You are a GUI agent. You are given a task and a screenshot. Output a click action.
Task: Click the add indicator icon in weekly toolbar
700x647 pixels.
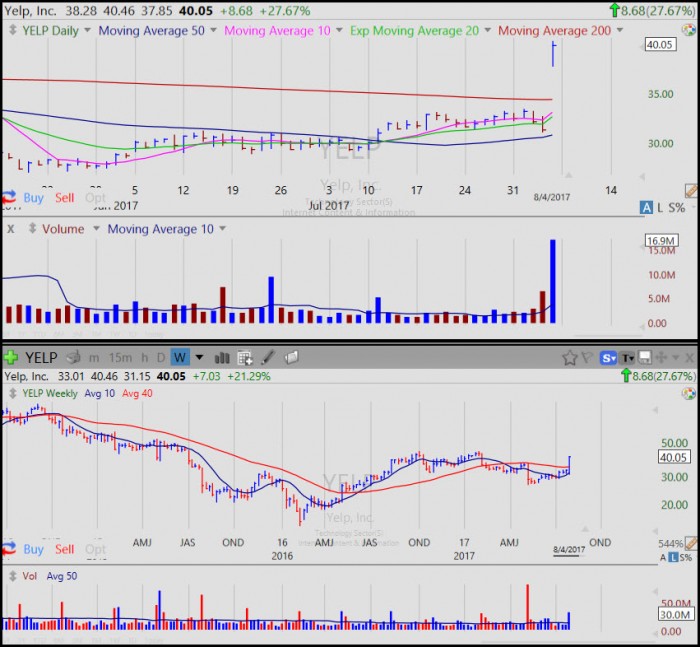click(x=245, y=358)
